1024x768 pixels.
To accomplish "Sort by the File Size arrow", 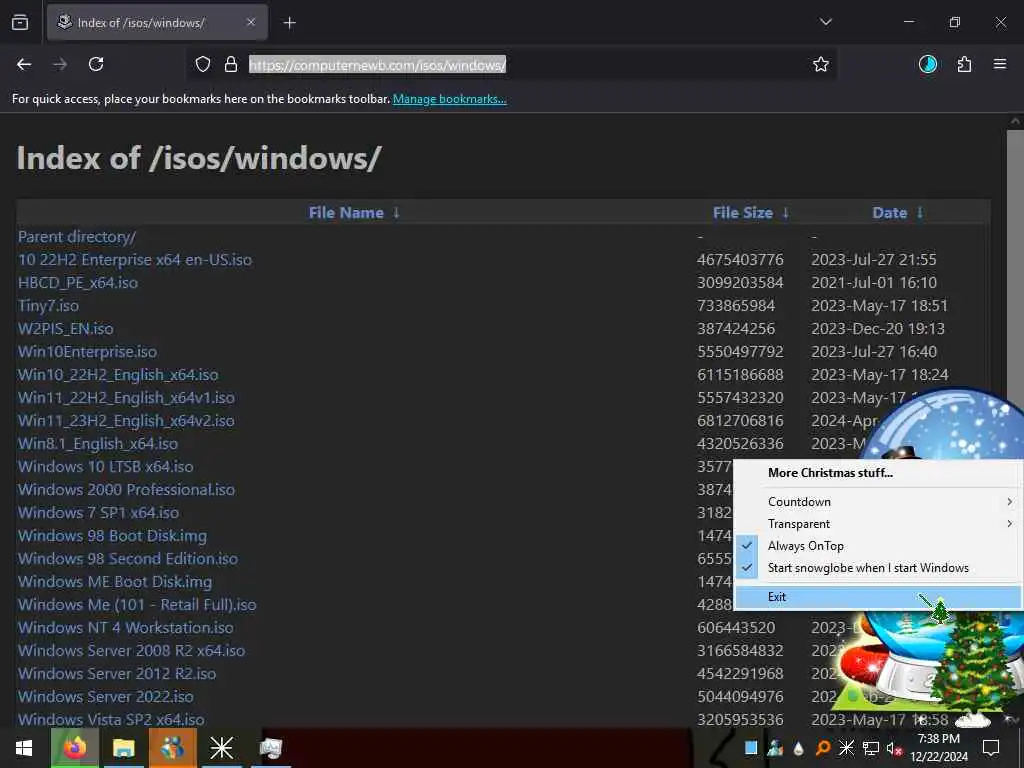I will pos(786,213).
